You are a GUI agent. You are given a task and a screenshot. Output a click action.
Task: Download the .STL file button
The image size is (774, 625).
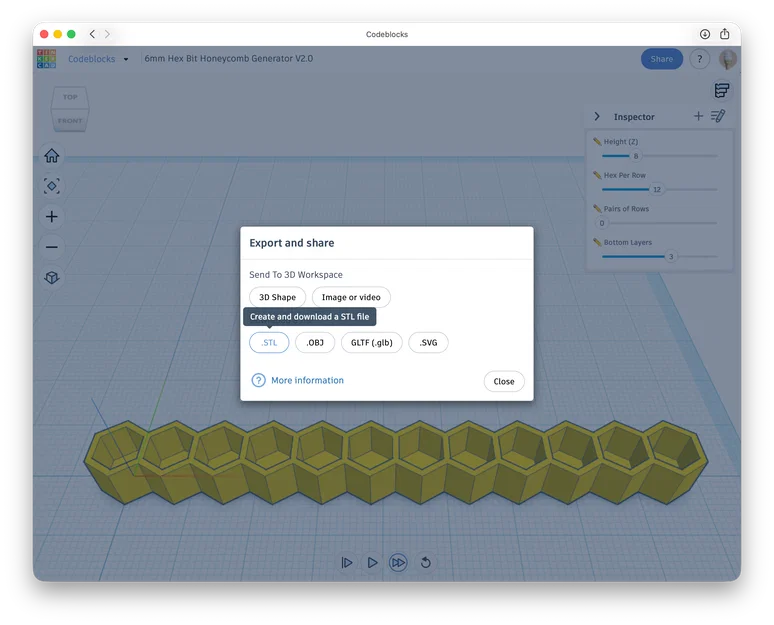(x=269, y=343)
